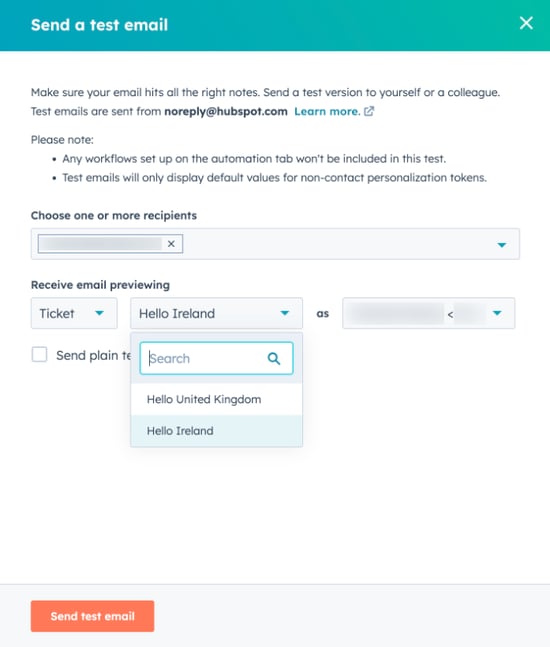The image size is (550, 647).
Task: Remove the selected recipient with the X icon
Action: point(171,244)
